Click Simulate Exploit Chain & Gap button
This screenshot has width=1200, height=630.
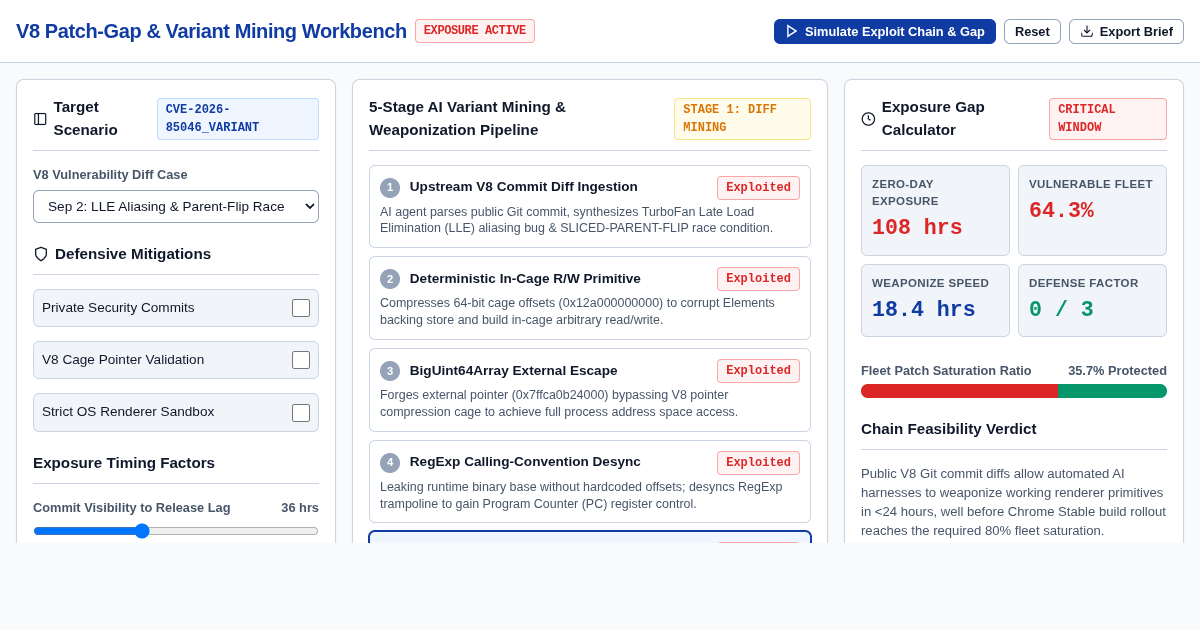885,31
